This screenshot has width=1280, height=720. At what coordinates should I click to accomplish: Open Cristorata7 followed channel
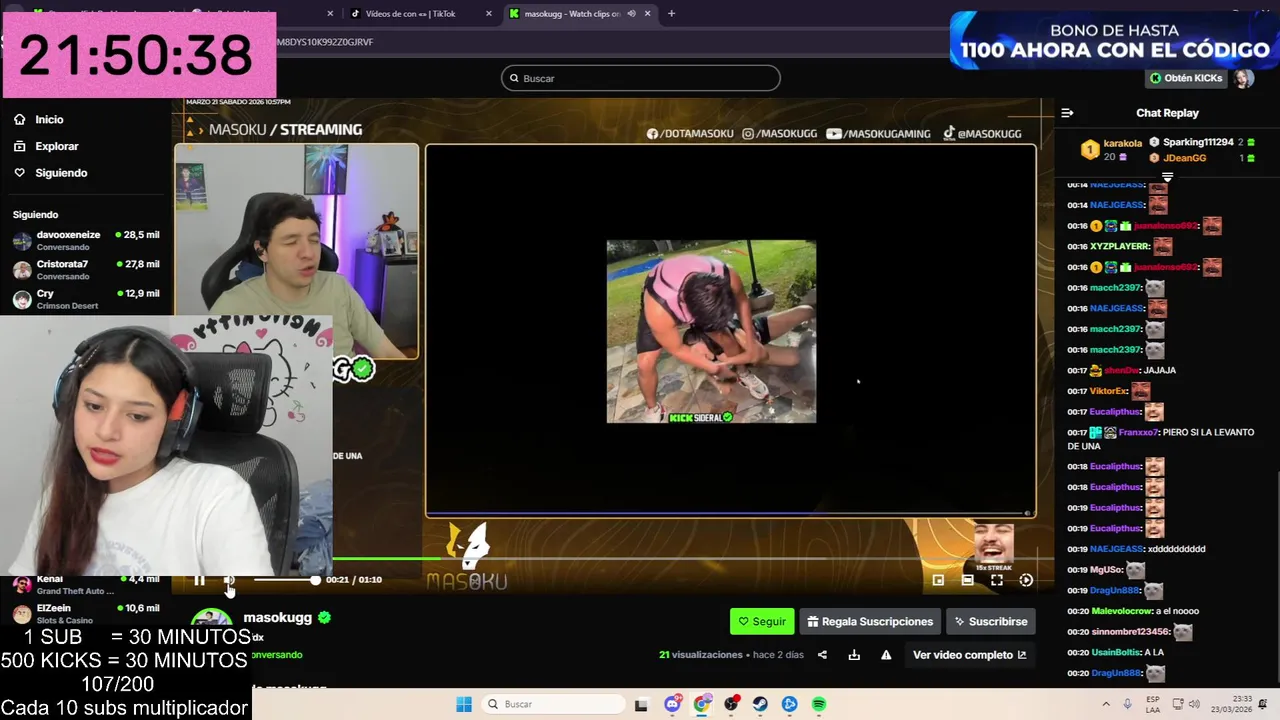click(x=86, y=269)
